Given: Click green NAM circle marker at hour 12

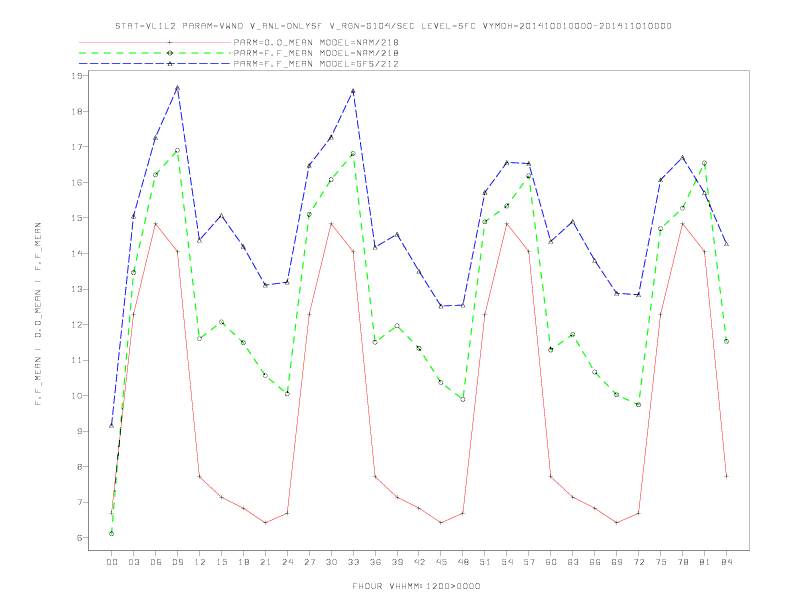Looking at the screenshot, I should click(x=200, y=339).
